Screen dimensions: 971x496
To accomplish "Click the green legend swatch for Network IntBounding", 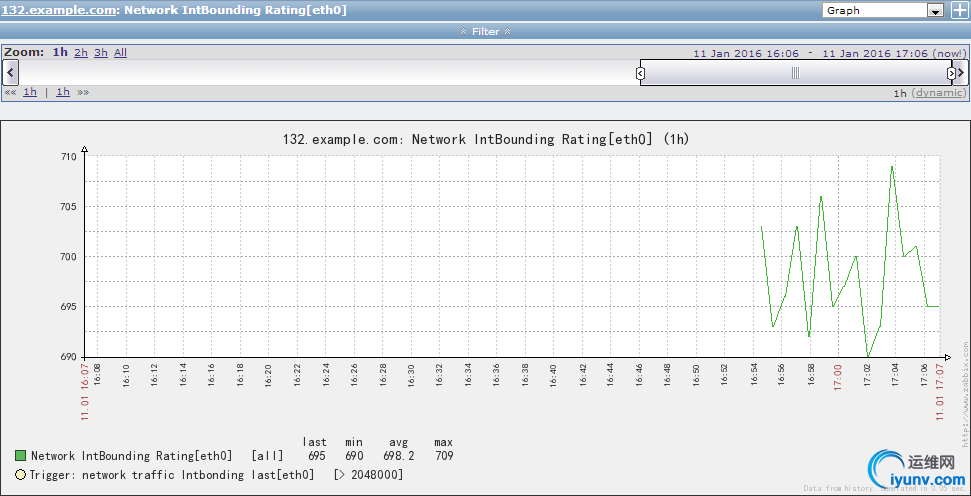I will [20, 456].
